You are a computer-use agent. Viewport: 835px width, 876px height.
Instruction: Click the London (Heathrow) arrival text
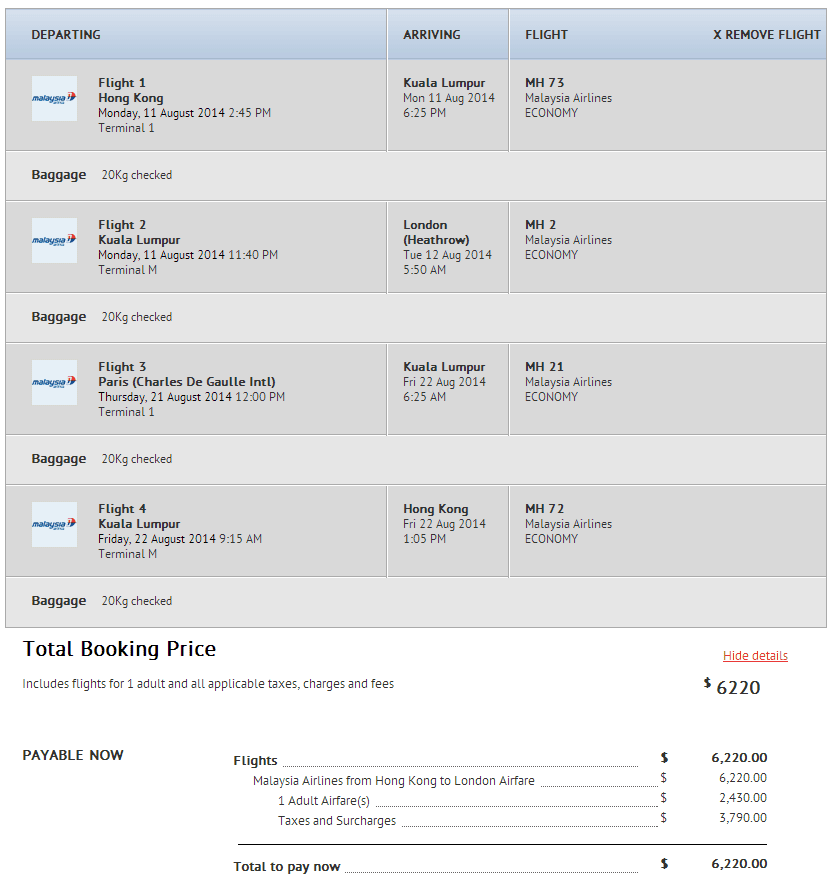(436, 232)
